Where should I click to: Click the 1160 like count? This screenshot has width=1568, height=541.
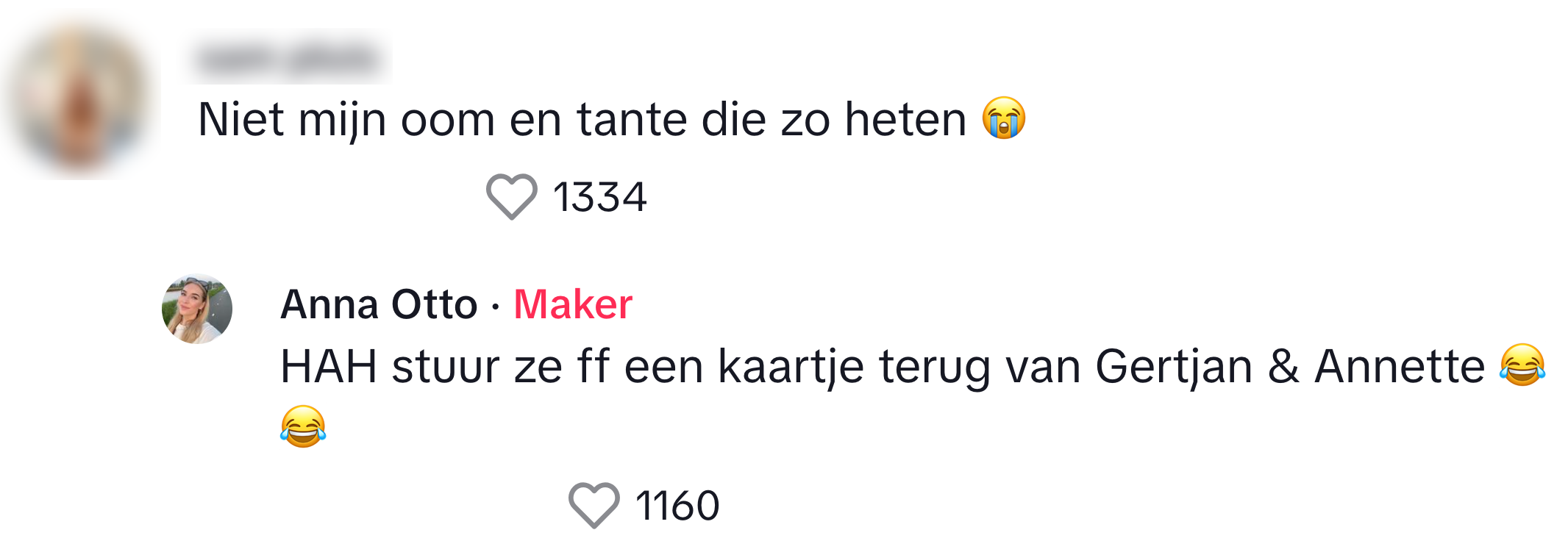[x=677, y=506]
